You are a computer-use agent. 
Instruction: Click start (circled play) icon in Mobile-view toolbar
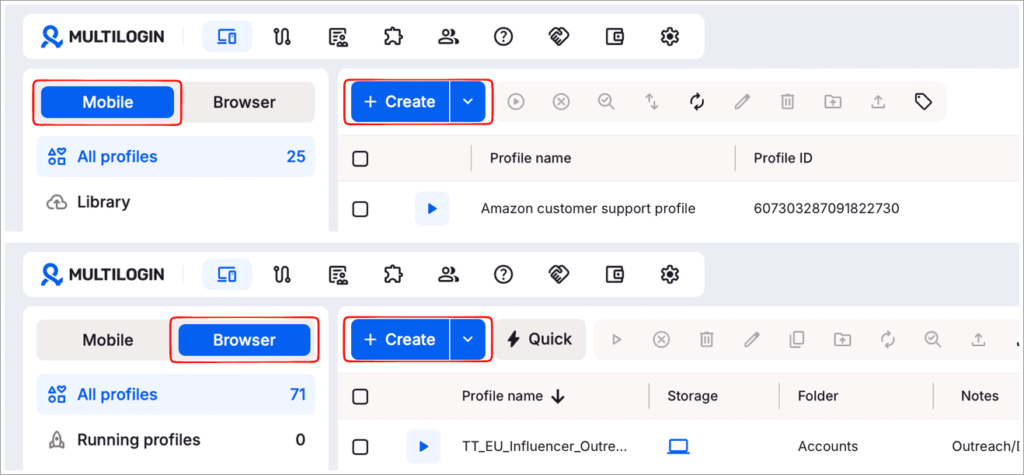click(517, 101)
